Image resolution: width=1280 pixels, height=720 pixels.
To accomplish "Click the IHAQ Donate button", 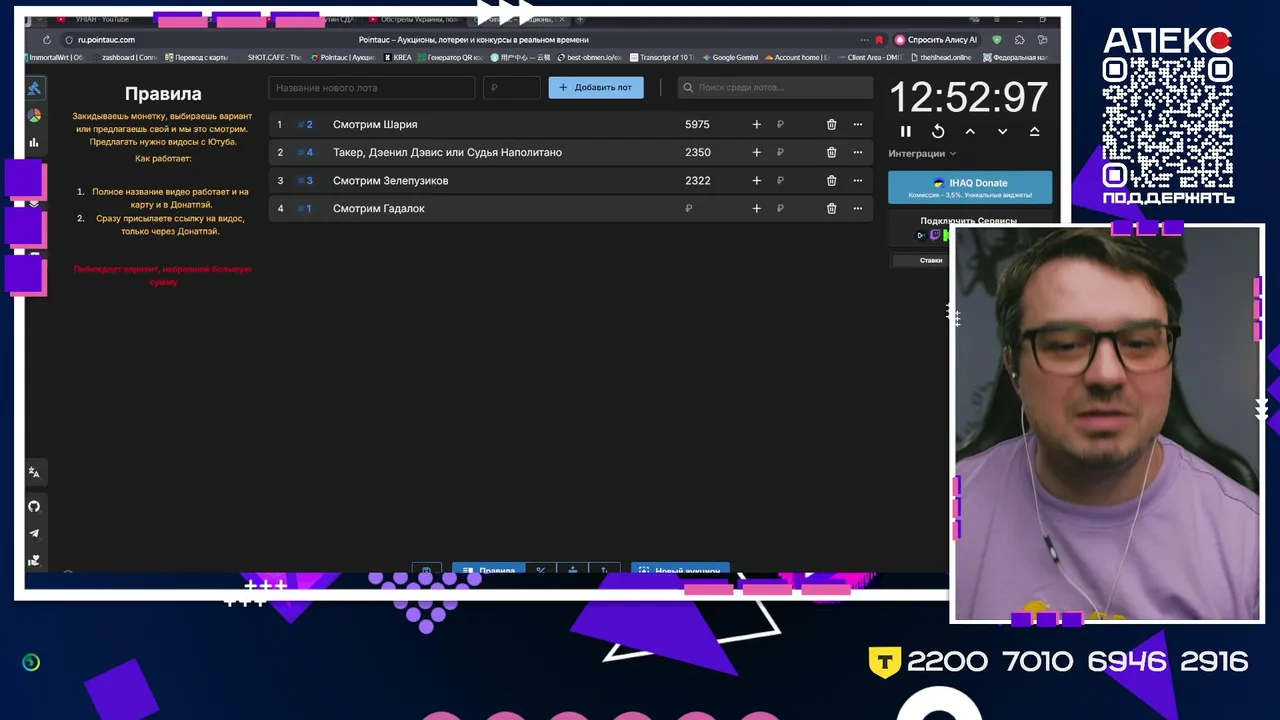I will pyautogui.click(x=970, y=187).
